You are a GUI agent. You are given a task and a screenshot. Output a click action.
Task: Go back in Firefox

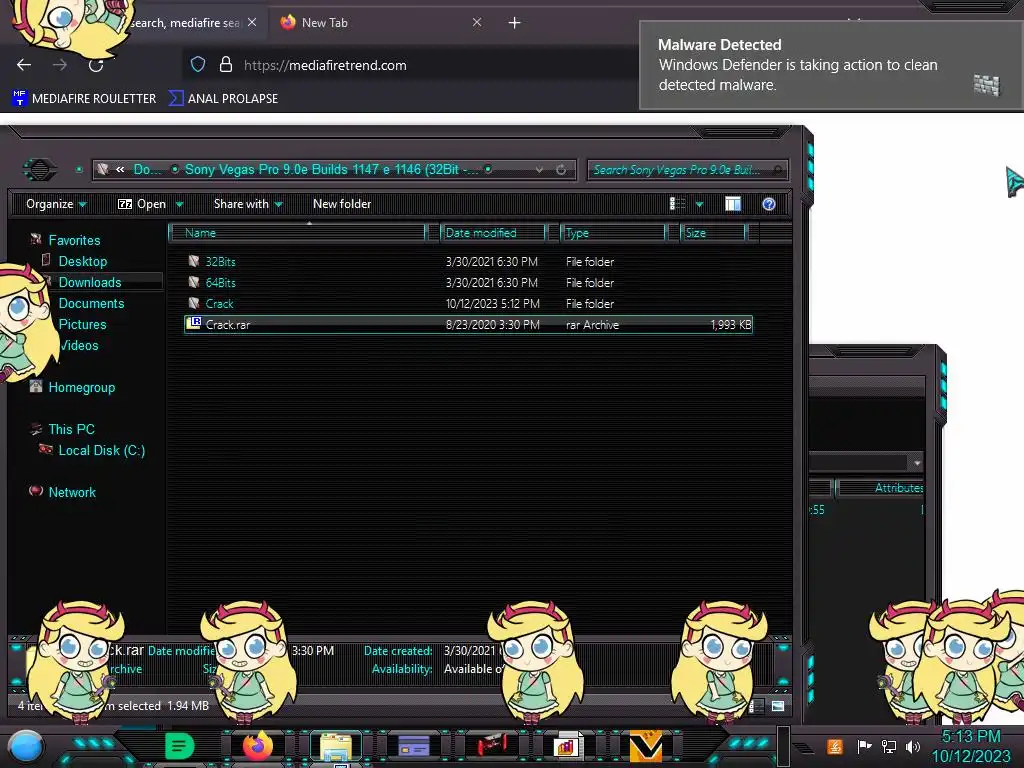24,65
